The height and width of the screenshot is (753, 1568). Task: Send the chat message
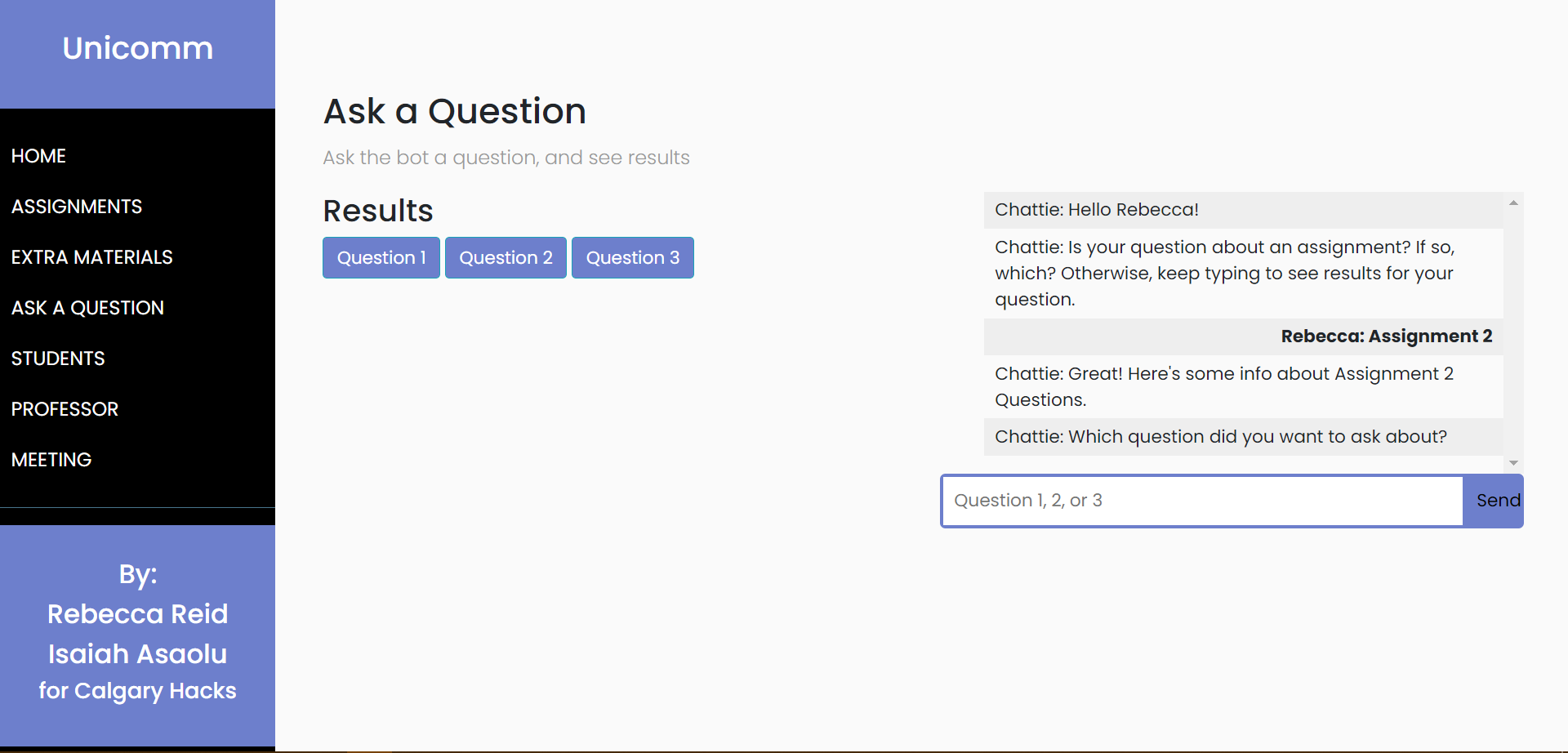click(x=1497, y=501)
